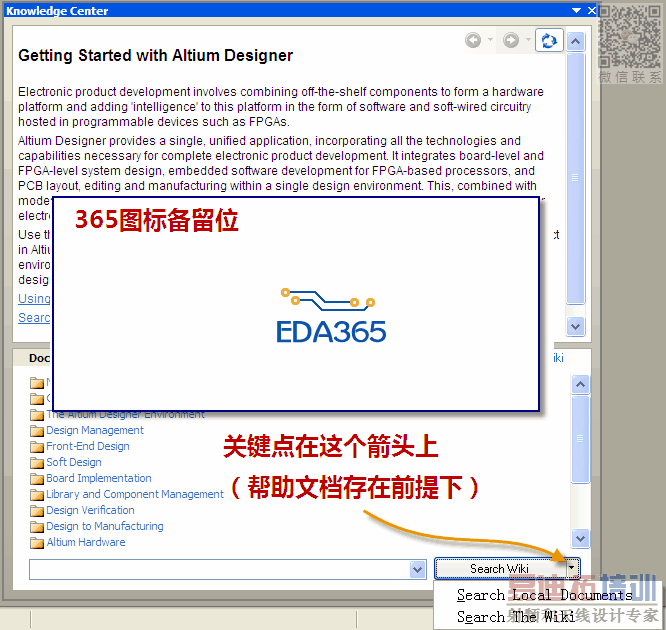Click the Design to Manufacturing folder icon
This screenshot has height=630, width=666.
pos(37,527)
